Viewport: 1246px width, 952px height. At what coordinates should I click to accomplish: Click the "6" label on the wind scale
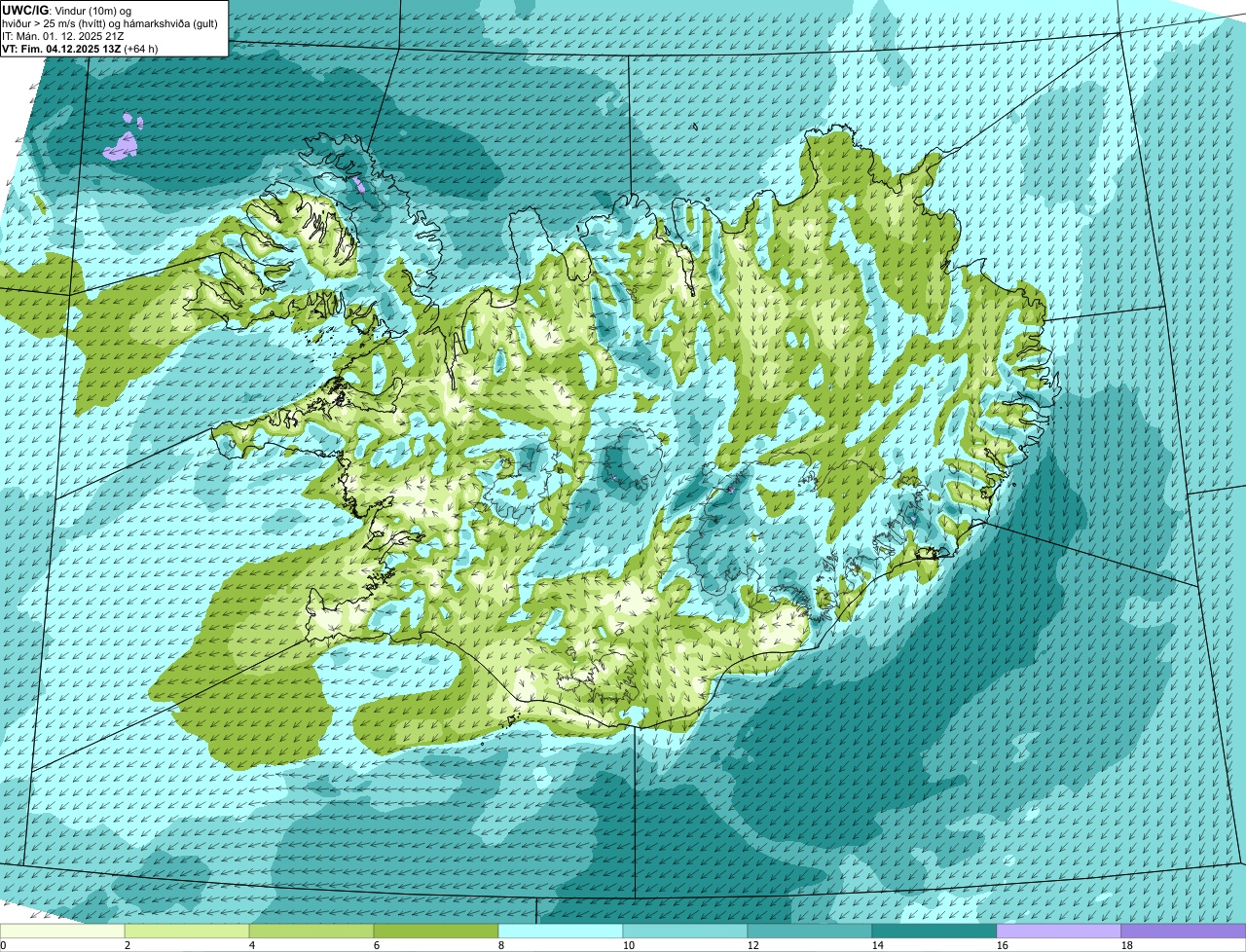(376, 945)
